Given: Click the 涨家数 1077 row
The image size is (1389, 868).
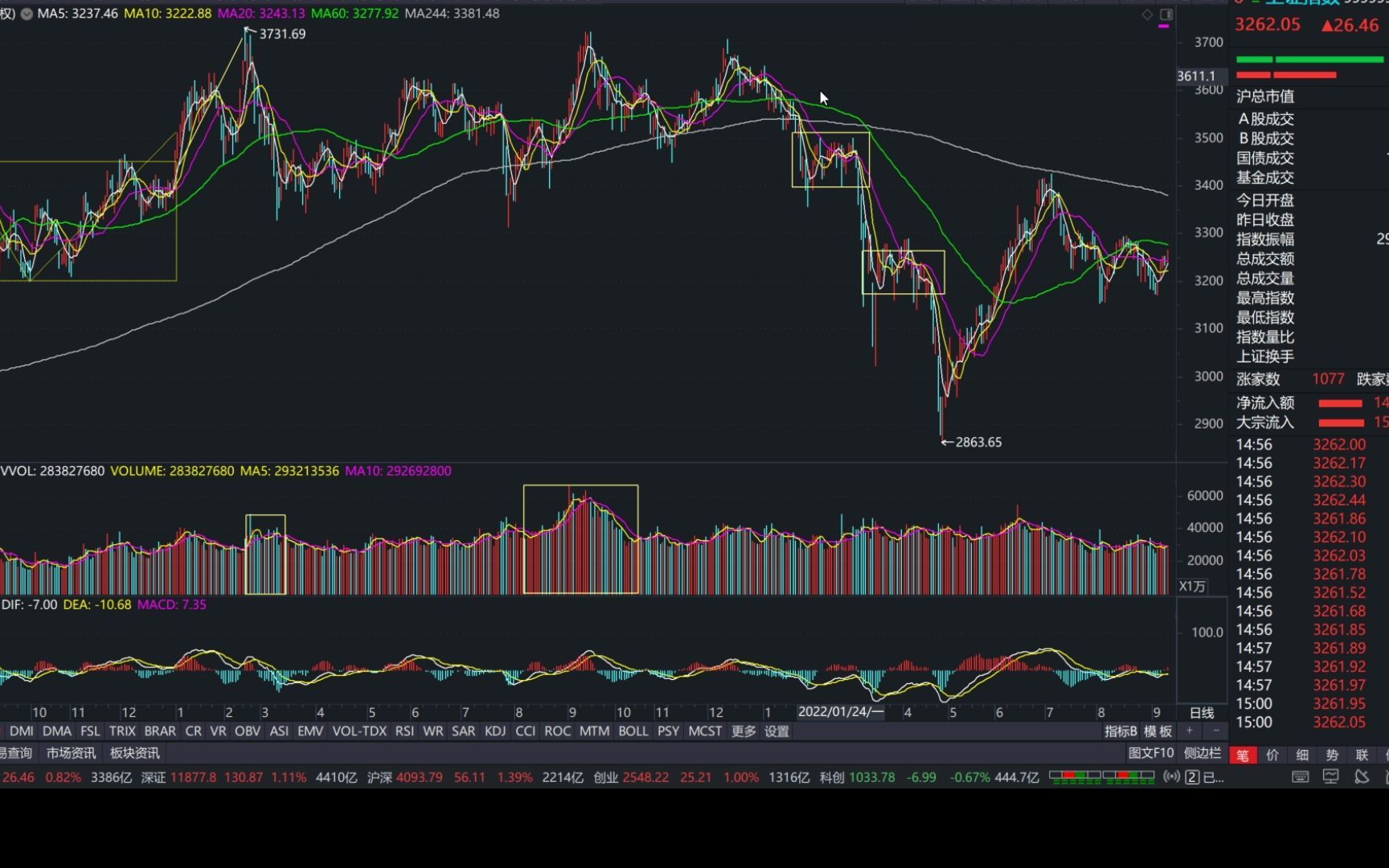Looking at the screenshot, I should click(x=1289, y=379).
